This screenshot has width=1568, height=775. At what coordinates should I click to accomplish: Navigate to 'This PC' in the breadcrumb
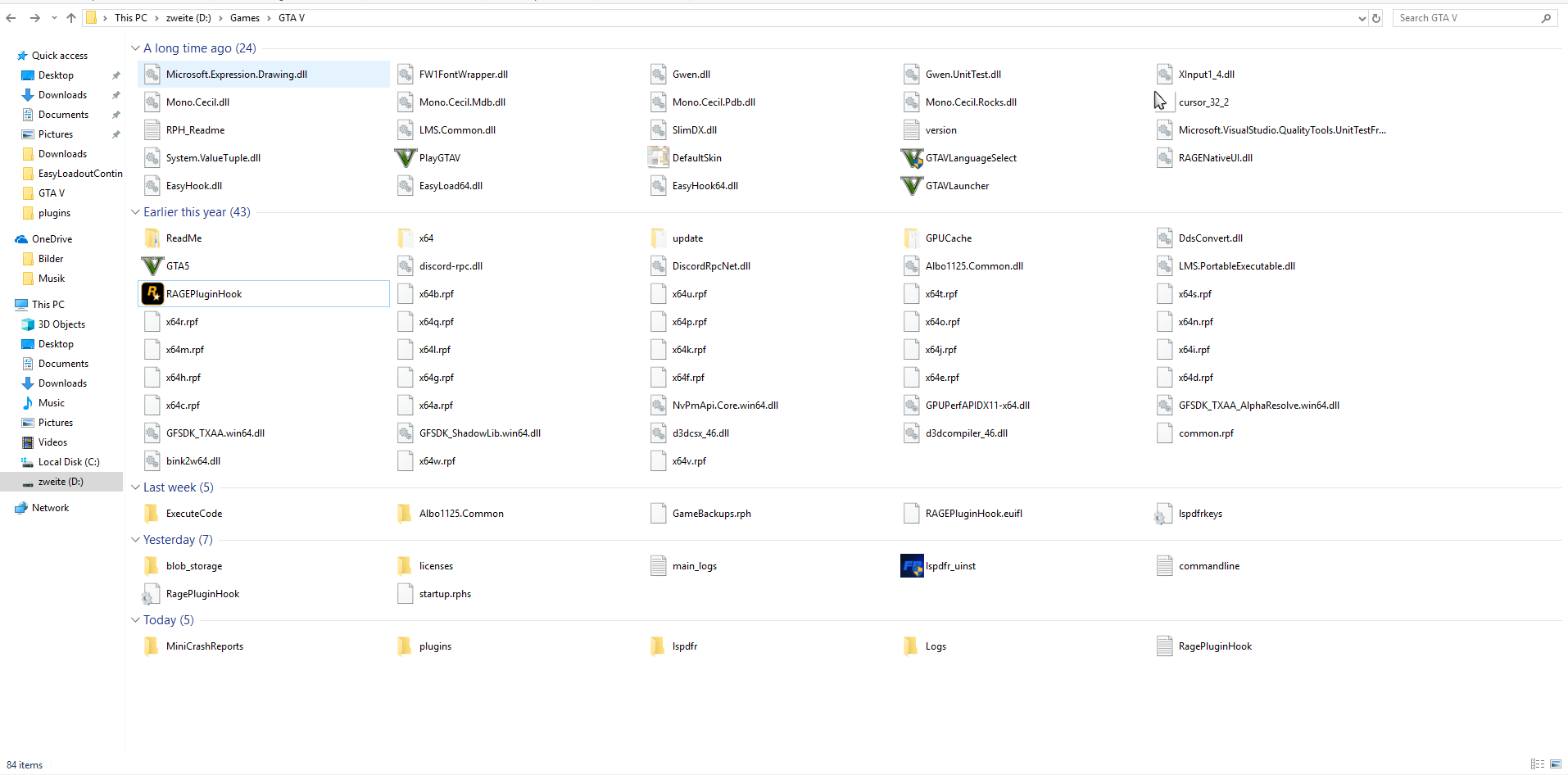131,18
